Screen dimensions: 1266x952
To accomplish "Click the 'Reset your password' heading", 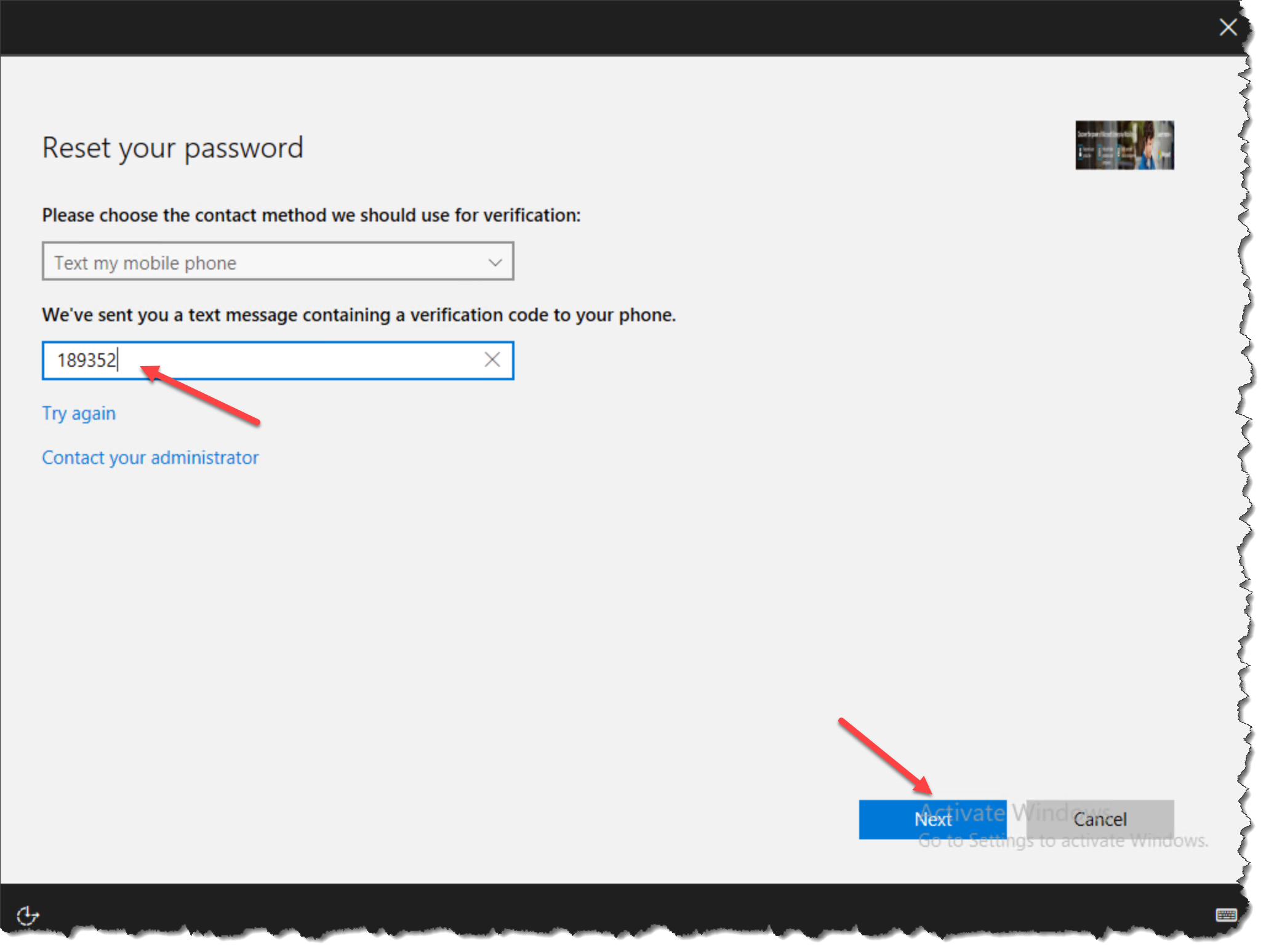I will pos(172,147).
